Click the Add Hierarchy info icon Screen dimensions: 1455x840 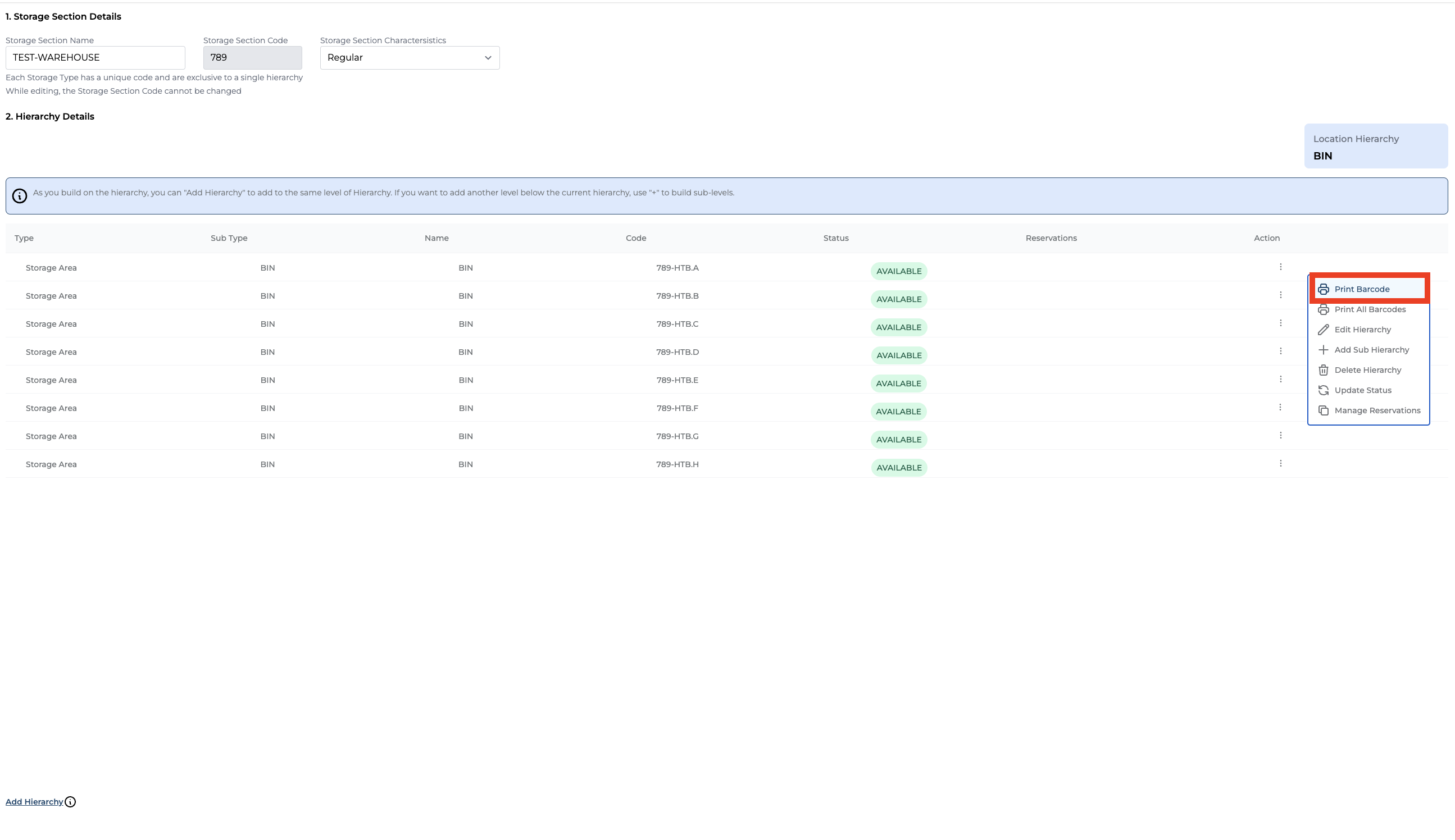pos(70,802)
